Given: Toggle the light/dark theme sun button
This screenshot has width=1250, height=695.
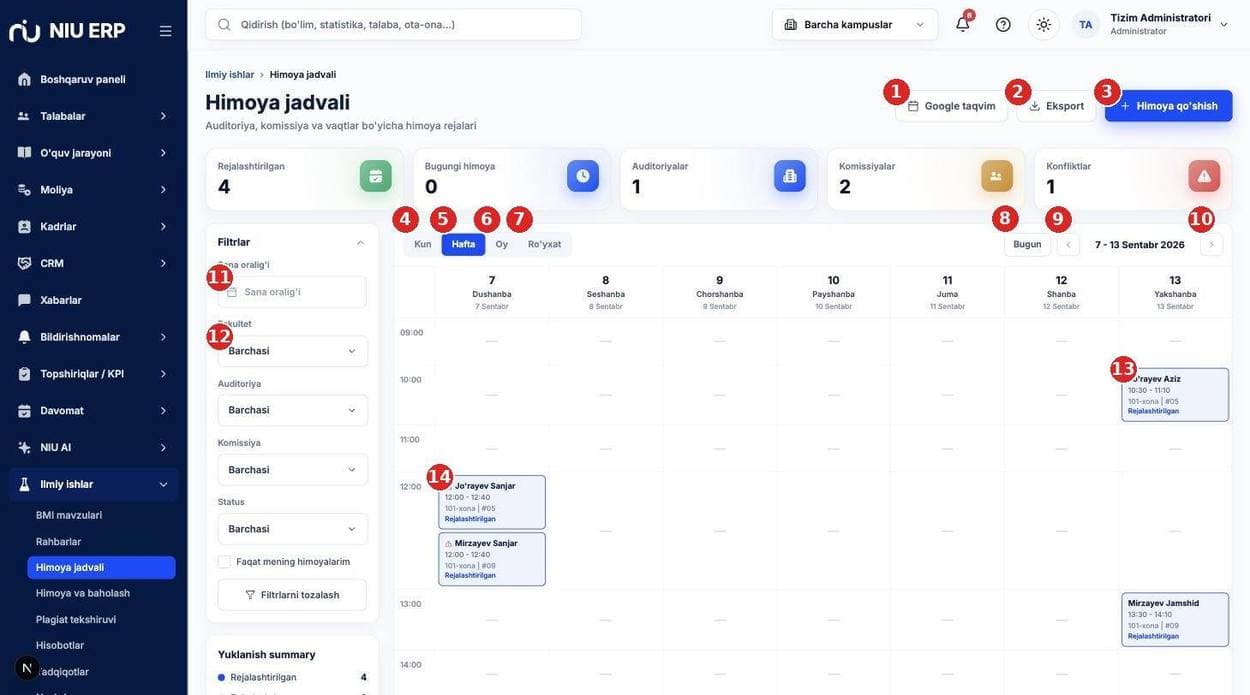Looking at the screenshot, I should [x=1044, y=24].
